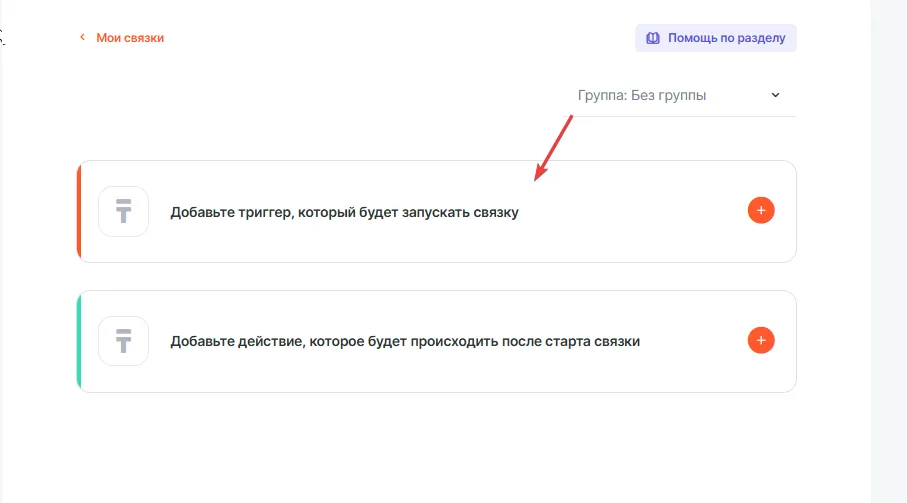Expand the group selector using its chevron arrow
This screenshot has width=907, height=503.
(775, 96)
